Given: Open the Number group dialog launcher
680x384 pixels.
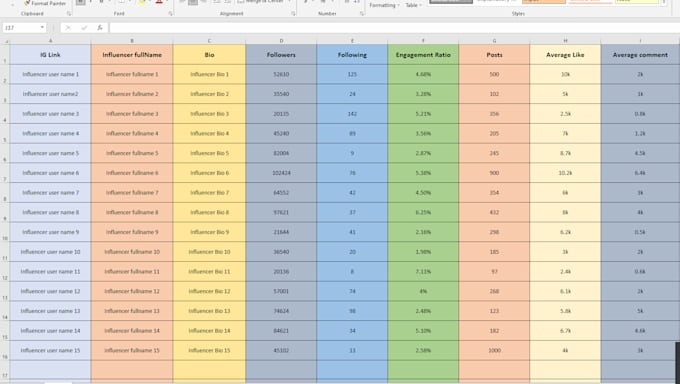Looking at the screenshot, I should pyautogui.click(x=362, y=14).
